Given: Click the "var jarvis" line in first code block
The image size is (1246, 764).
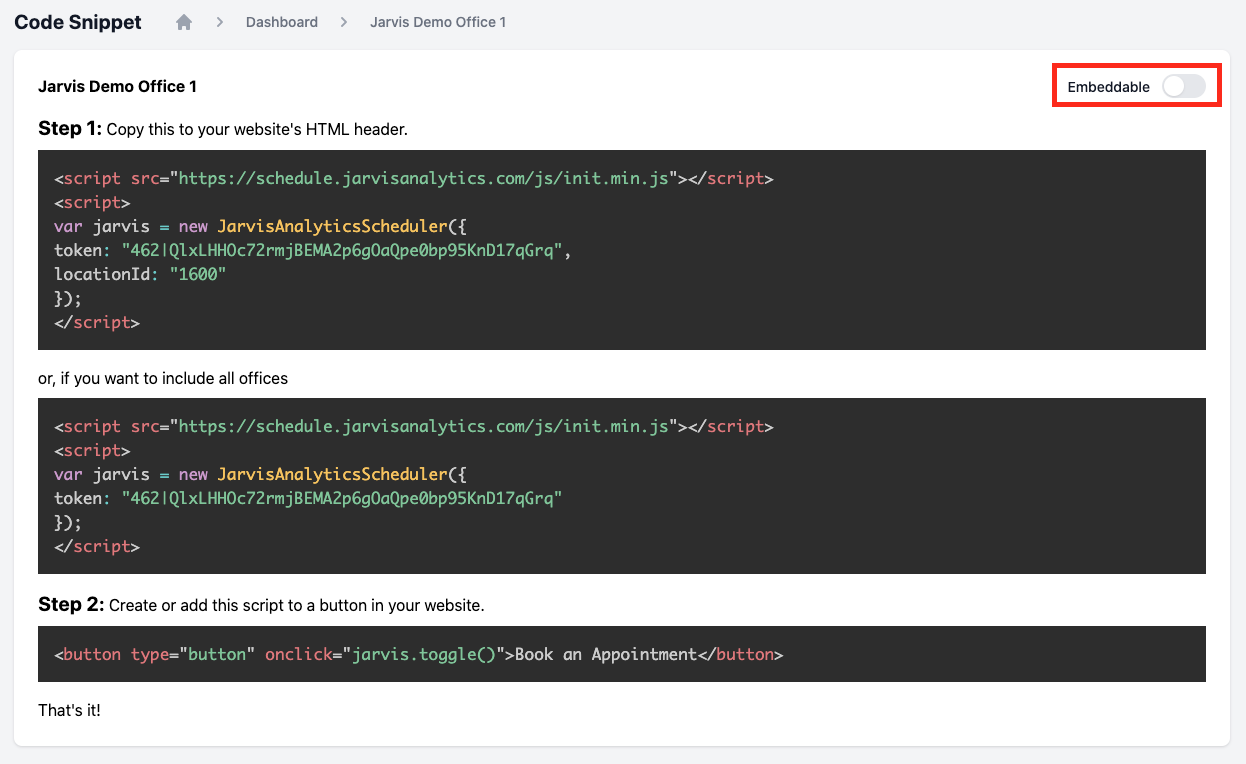Looking at the screenshot, I should pos(261,226).
